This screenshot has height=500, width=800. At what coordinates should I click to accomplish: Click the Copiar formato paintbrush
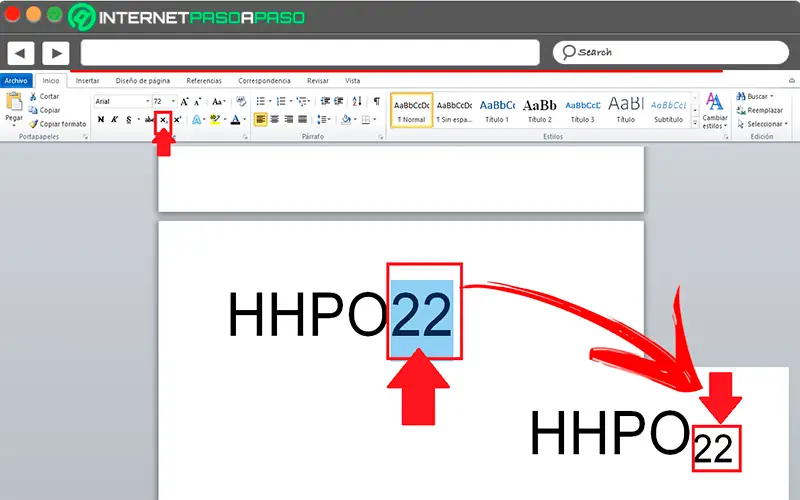click(x=58, y=124)
